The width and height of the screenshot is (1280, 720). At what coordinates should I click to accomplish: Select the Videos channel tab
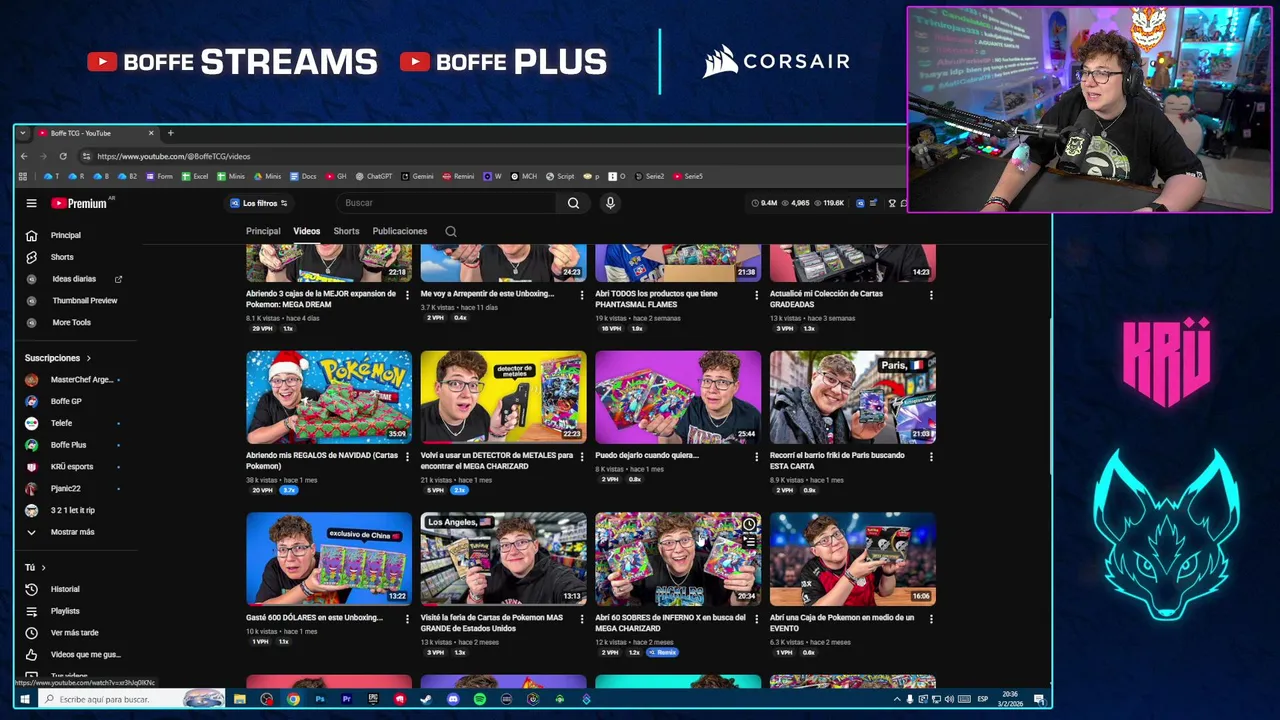306,231
